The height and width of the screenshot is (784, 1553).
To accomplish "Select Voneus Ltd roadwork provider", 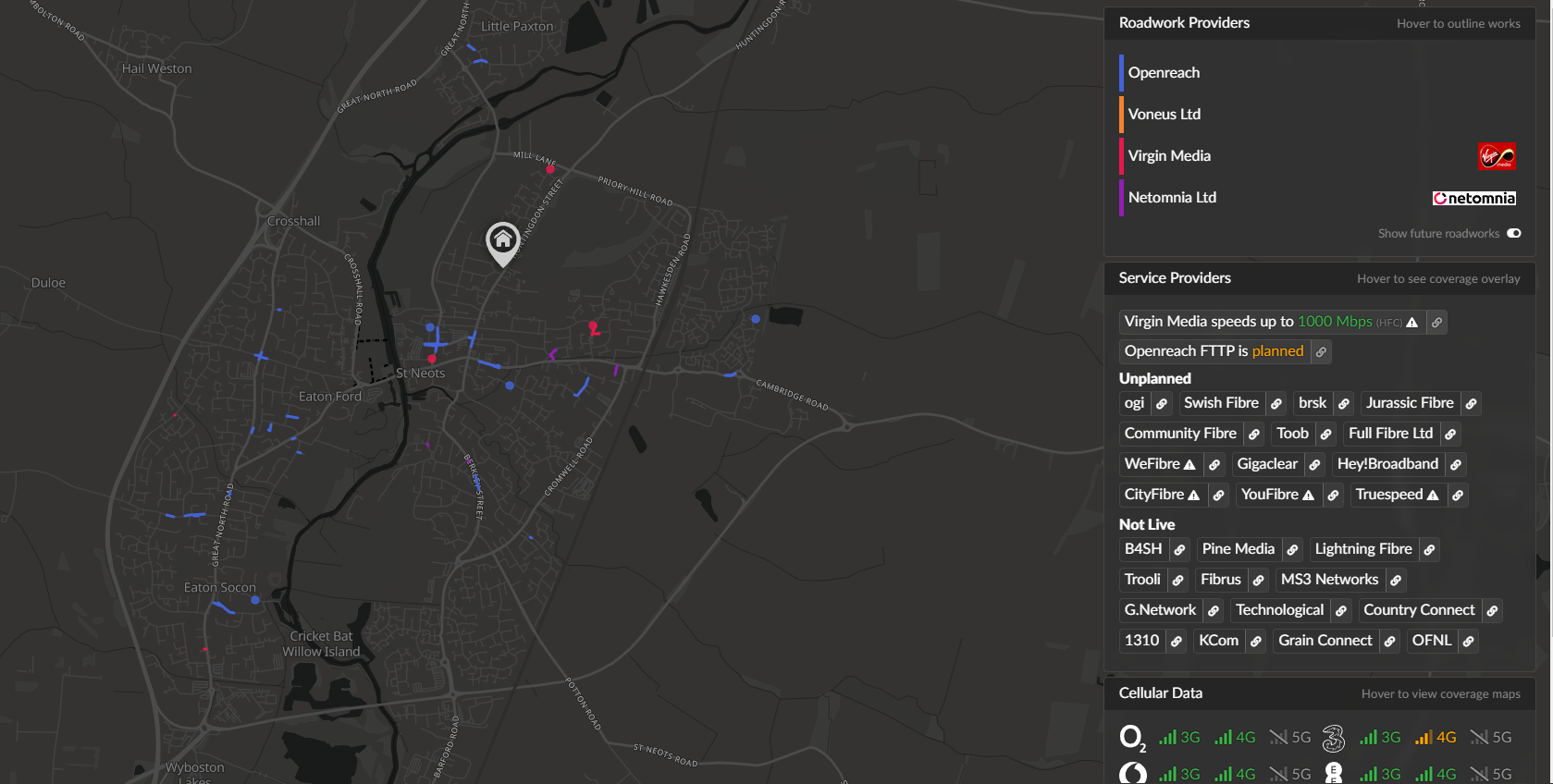I will (x=1320, y=115).
